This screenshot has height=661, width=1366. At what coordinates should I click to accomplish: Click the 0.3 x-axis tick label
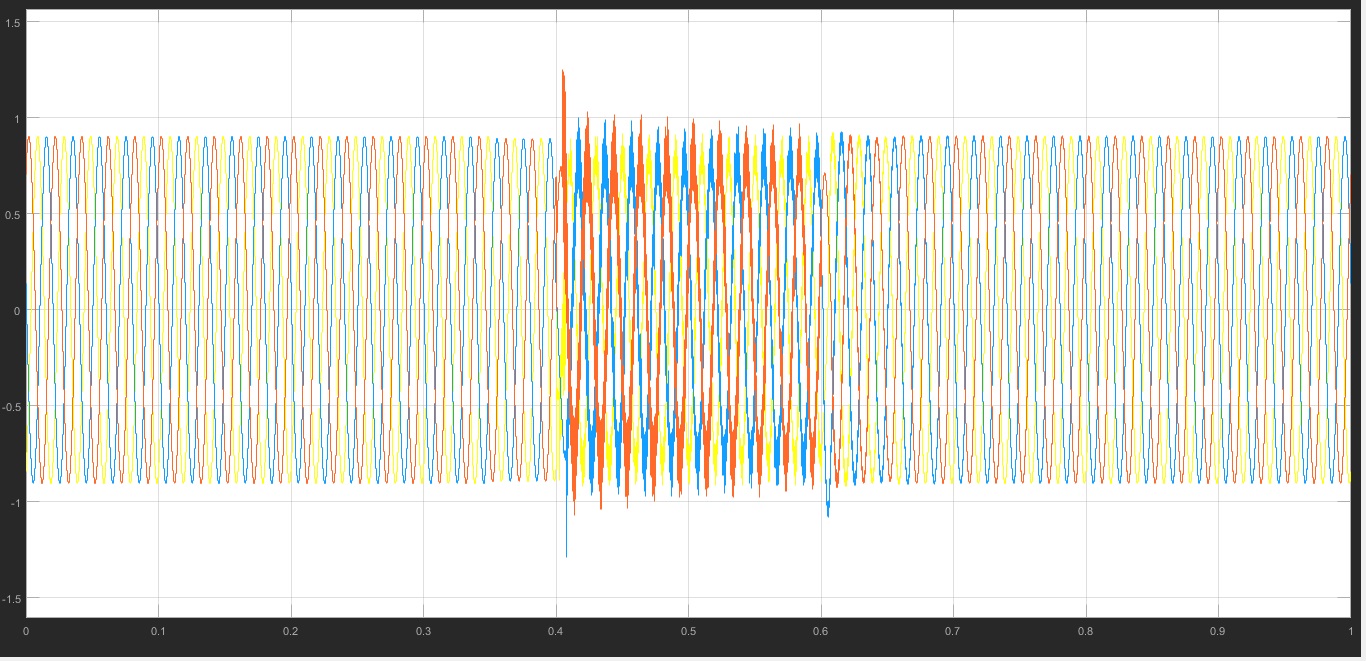pyautogui.click(x=423, y=632)
